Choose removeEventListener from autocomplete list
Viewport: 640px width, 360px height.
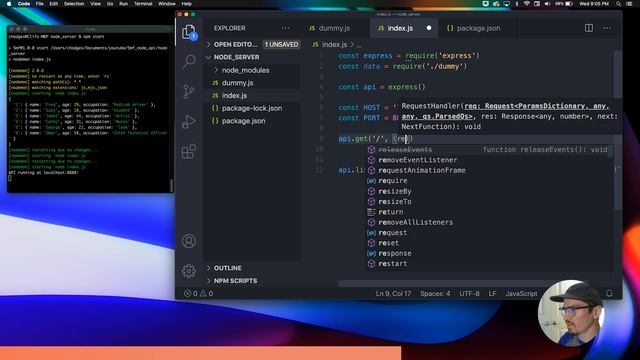(488, 160)
